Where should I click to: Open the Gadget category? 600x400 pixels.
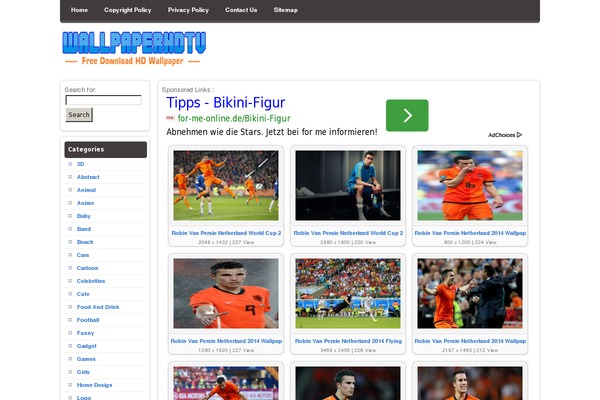coord(86,346)
